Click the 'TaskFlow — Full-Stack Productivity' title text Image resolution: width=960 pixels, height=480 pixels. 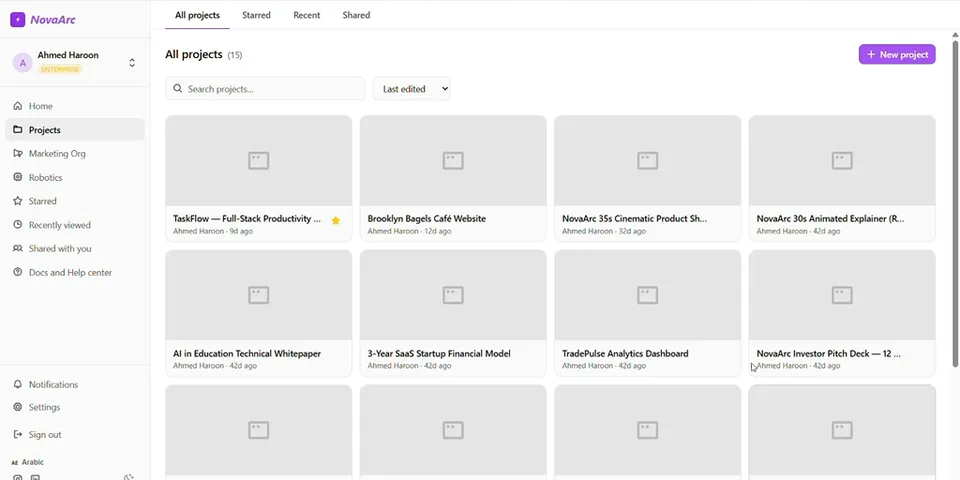[x=247, y=219]
